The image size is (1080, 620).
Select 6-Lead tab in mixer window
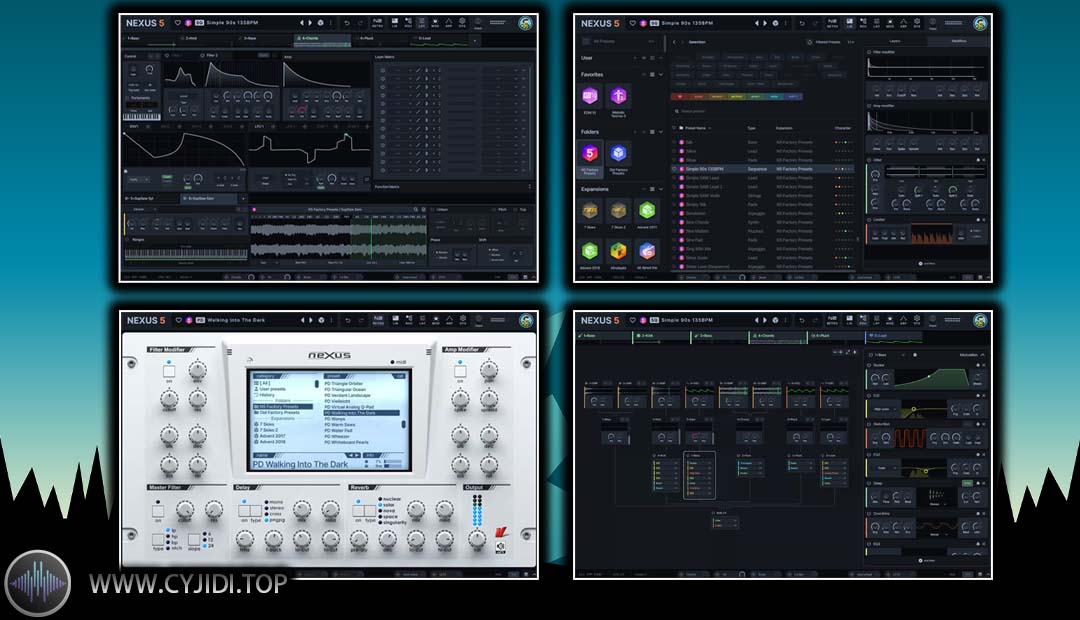tap(893, 336)
